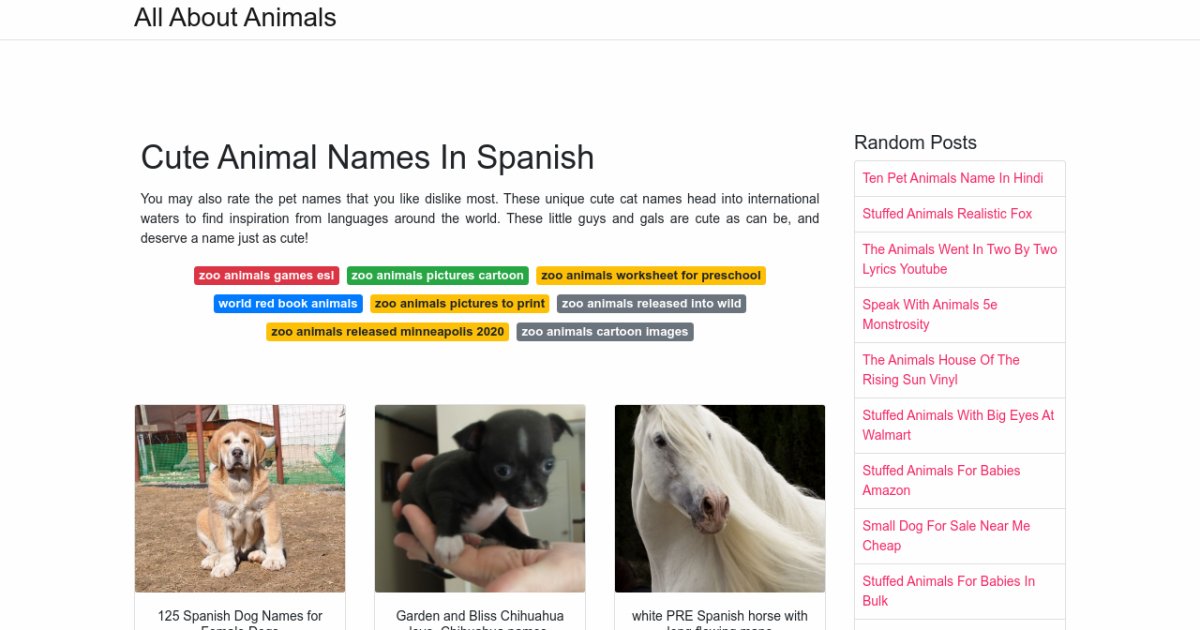Select the 'zoo animals cartoon images' gray tag
Screen dimensions: 1200x630
[604, 331]
